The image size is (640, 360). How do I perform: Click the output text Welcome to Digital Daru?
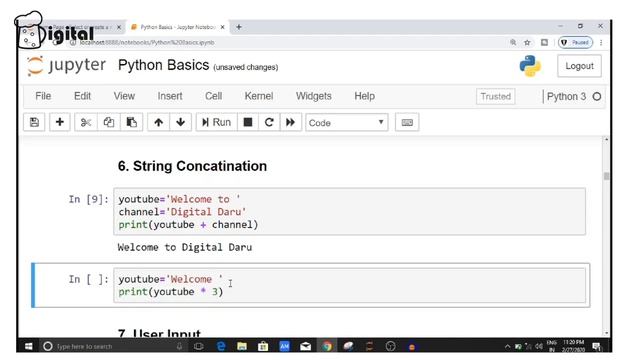pos(184,247)
